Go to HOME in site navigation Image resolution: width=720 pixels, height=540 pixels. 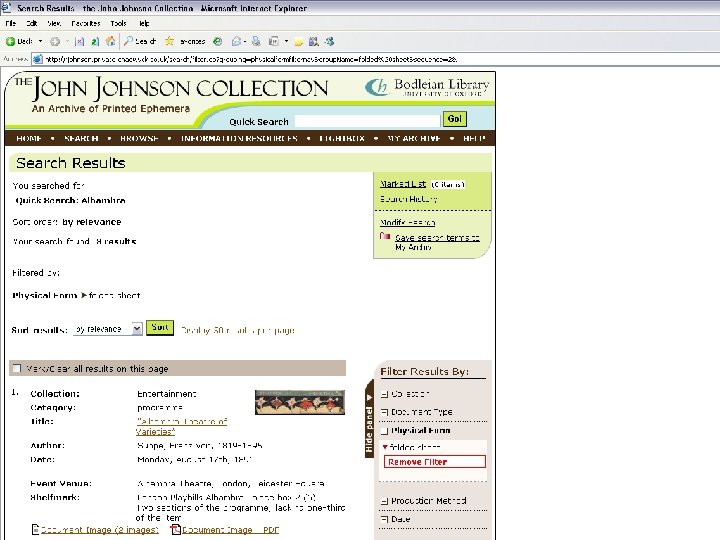click(x=28, y=138)
